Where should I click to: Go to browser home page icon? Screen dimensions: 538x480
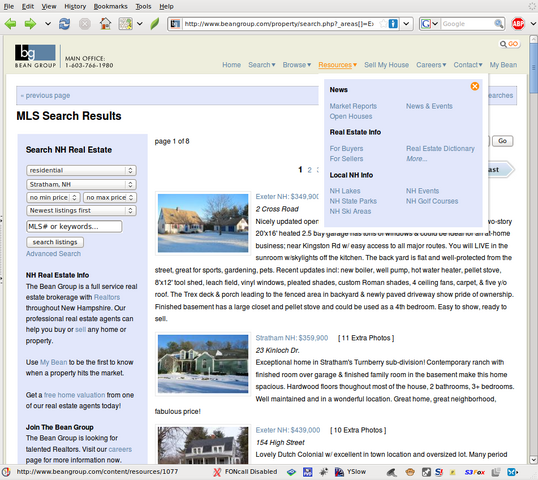click(x=105, y=24)
